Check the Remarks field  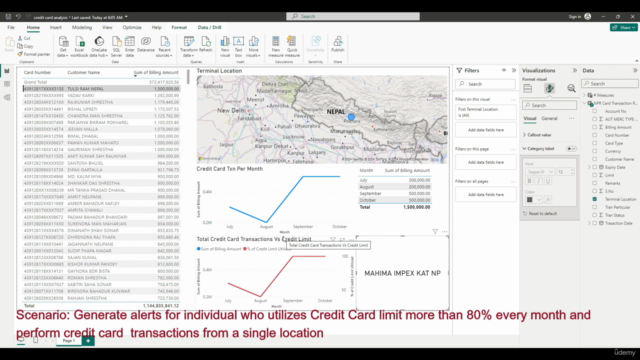(x=595, y=183)
